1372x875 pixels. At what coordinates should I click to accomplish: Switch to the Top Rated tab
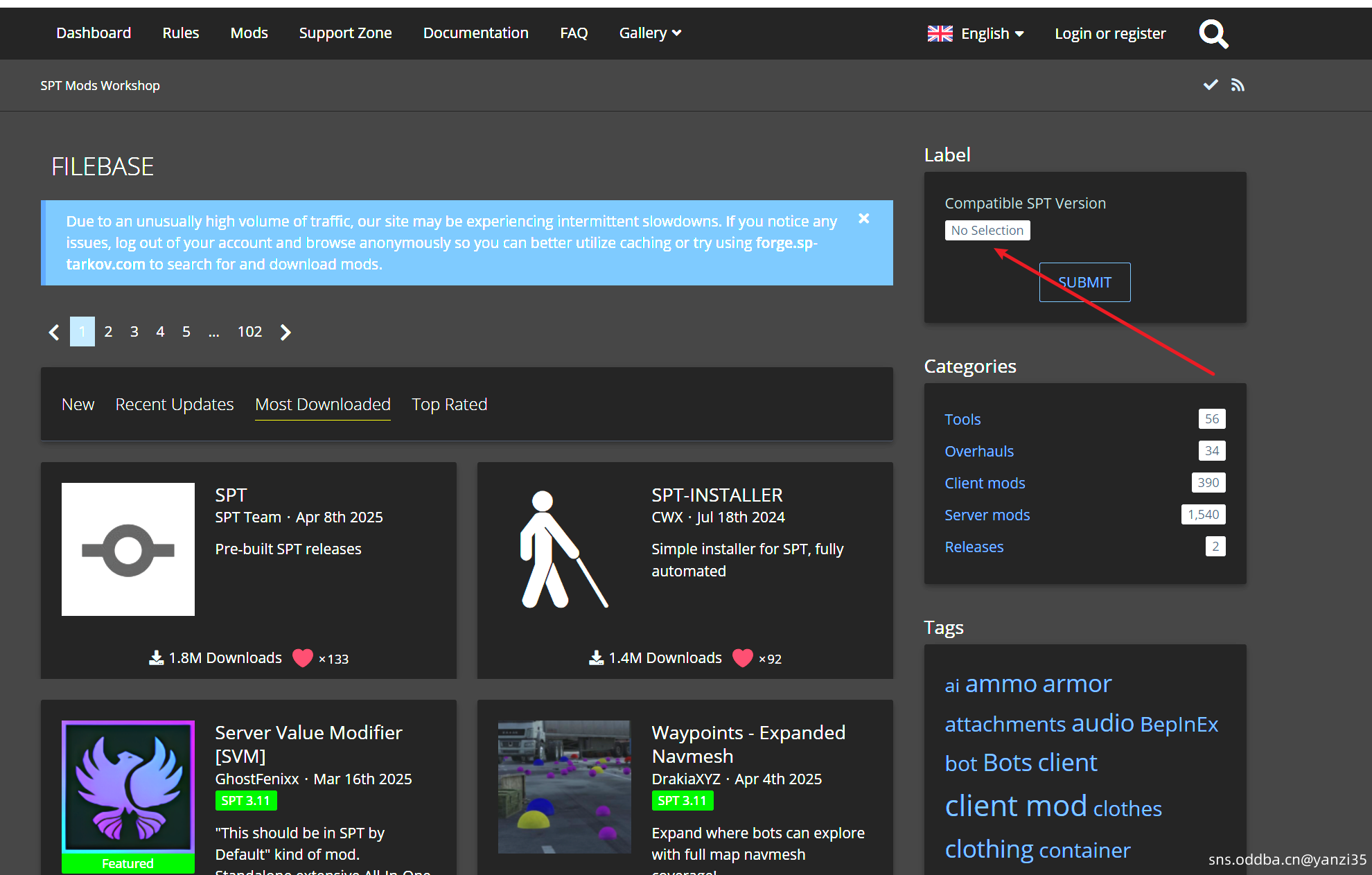click(450, 404)
